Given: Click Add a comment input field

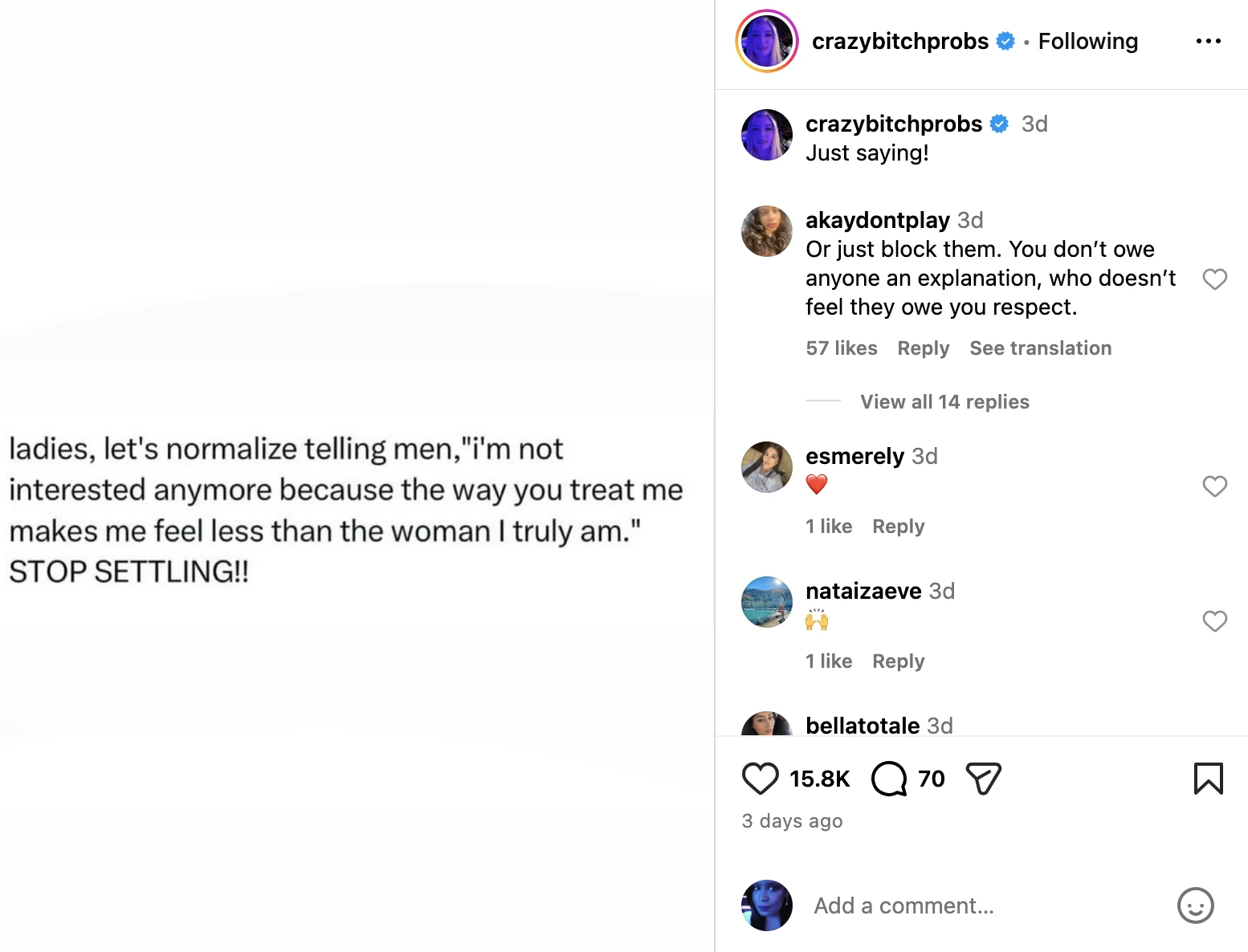Looking at the screenshot, I should click(964, 905).
